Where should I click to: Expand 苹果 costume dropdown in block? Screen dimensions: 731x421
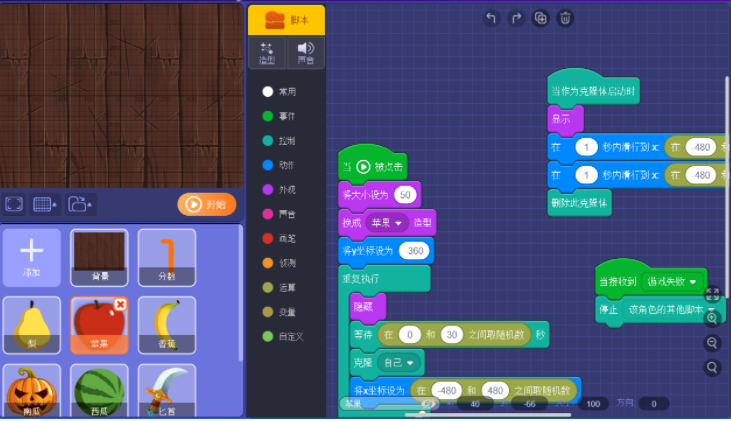[x=399, y=222]
